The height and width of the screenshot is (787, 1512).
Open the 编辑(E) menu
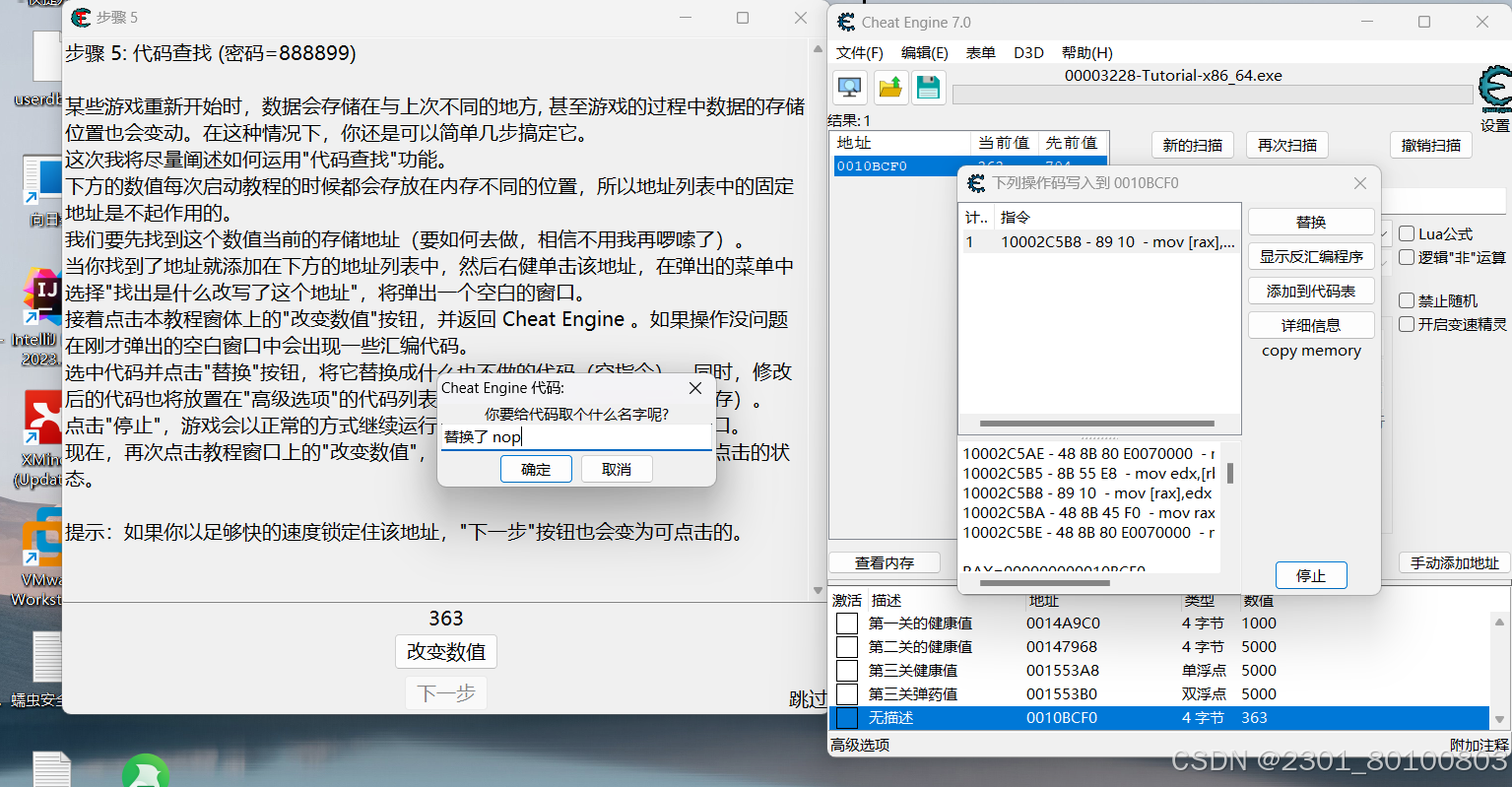(925, 53)
